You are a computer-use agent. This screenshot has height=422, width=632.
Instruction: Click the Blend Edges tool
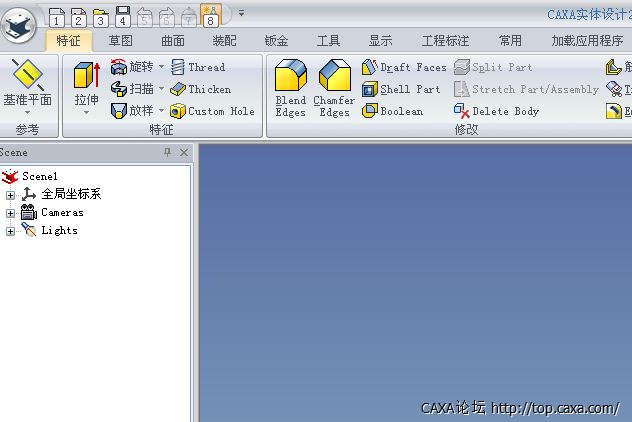coord(291,89)
